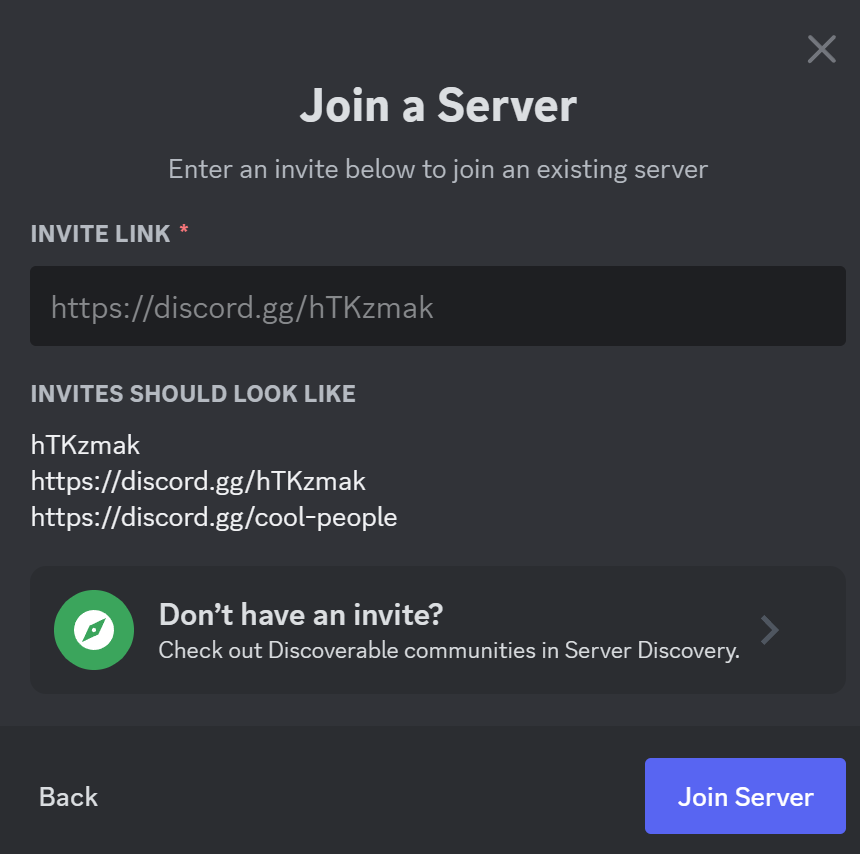
Task: Close the Join a Server dialog
Action: pyautogui.click(x=821, y=49)
